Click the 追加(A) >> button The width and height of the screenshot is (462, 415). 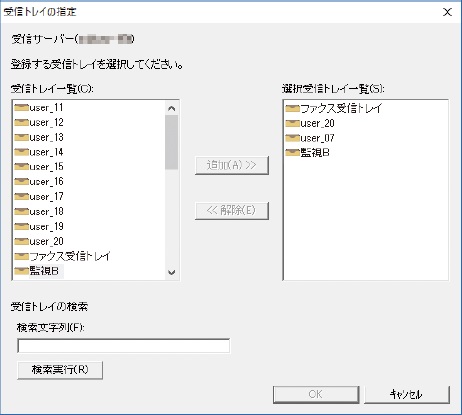coord(232,165)
